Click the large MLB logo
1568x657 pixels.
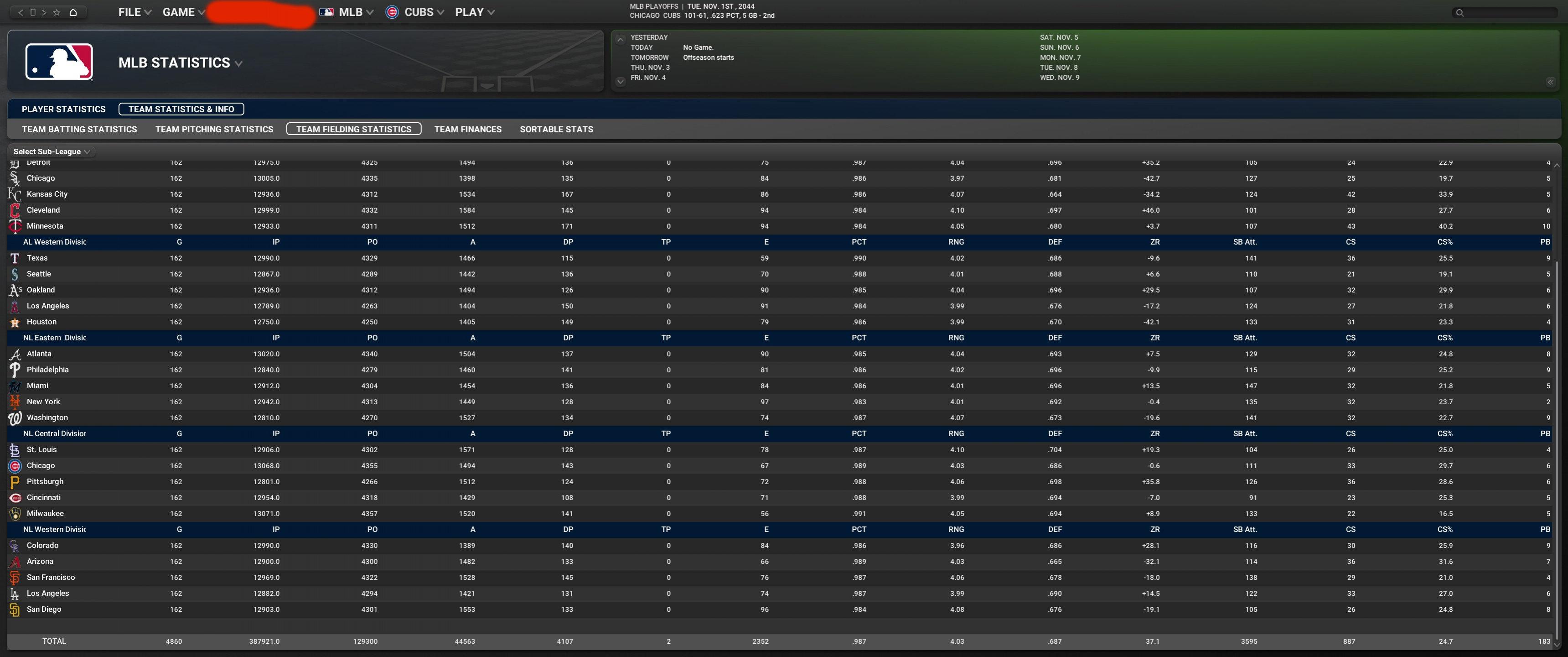pyautogui.click(x=59, y=62)
